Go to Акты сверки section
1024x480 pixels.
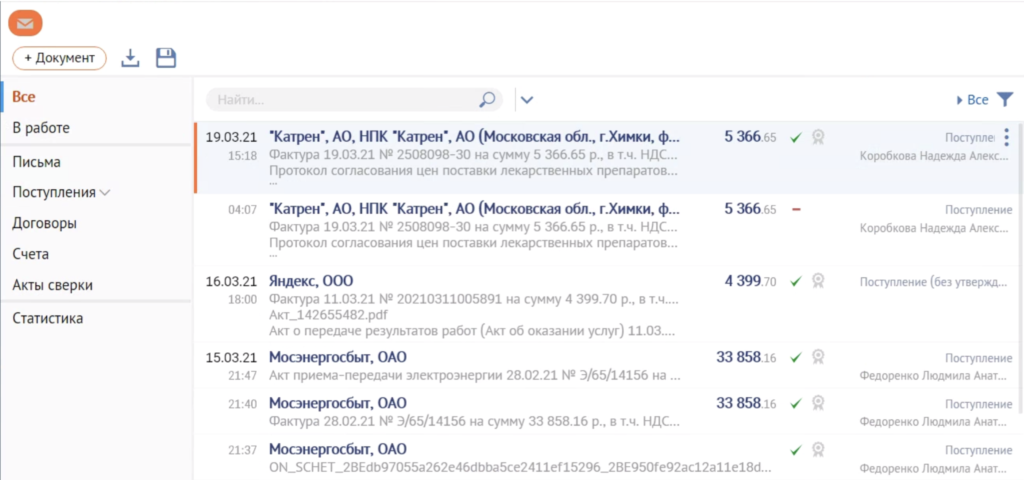52,285
